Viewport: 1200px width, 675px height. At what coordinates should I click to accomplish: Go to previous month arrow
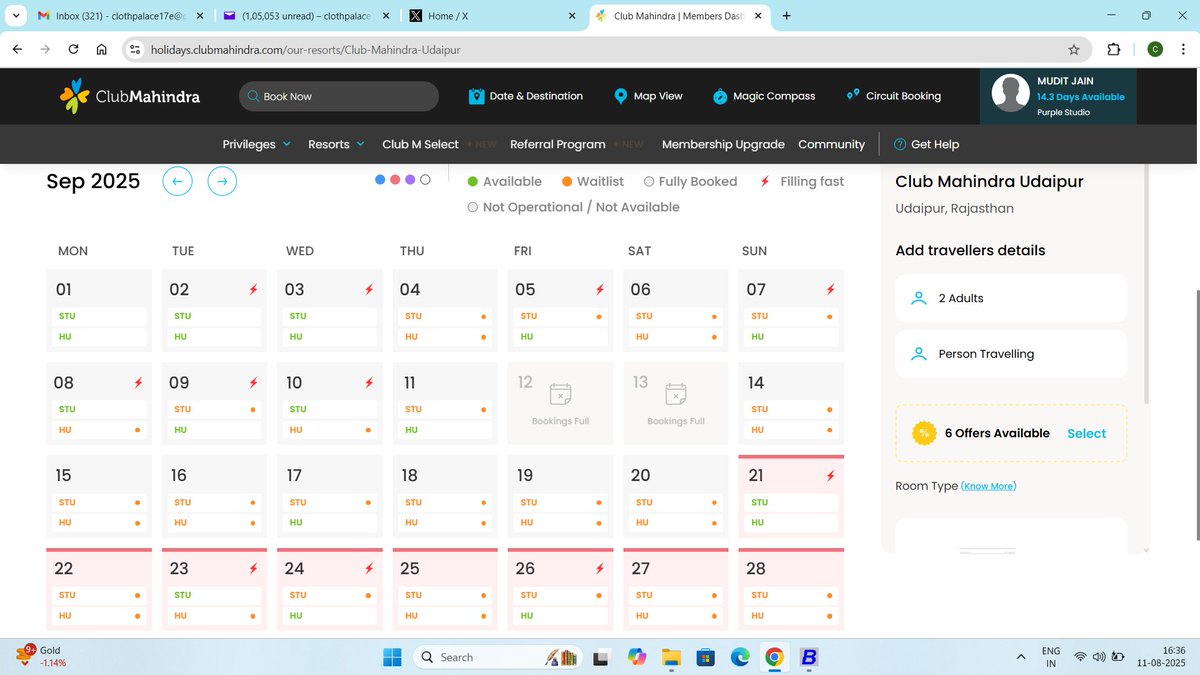[x=177, y=181]
